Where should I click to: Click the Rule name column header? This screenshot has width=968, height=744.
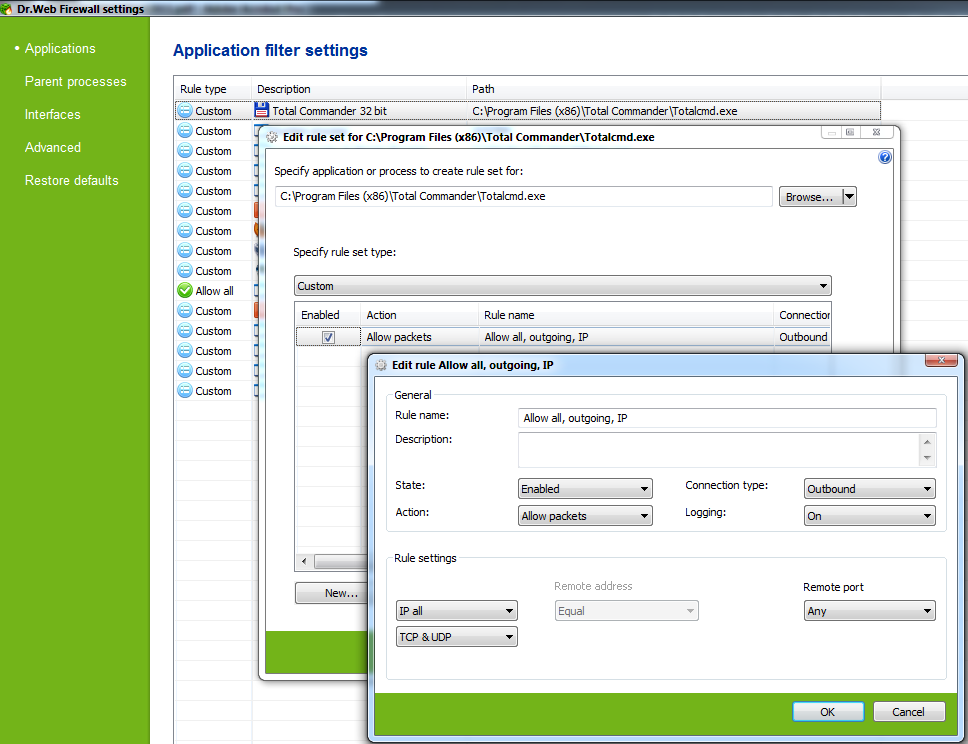pos(626,315)
